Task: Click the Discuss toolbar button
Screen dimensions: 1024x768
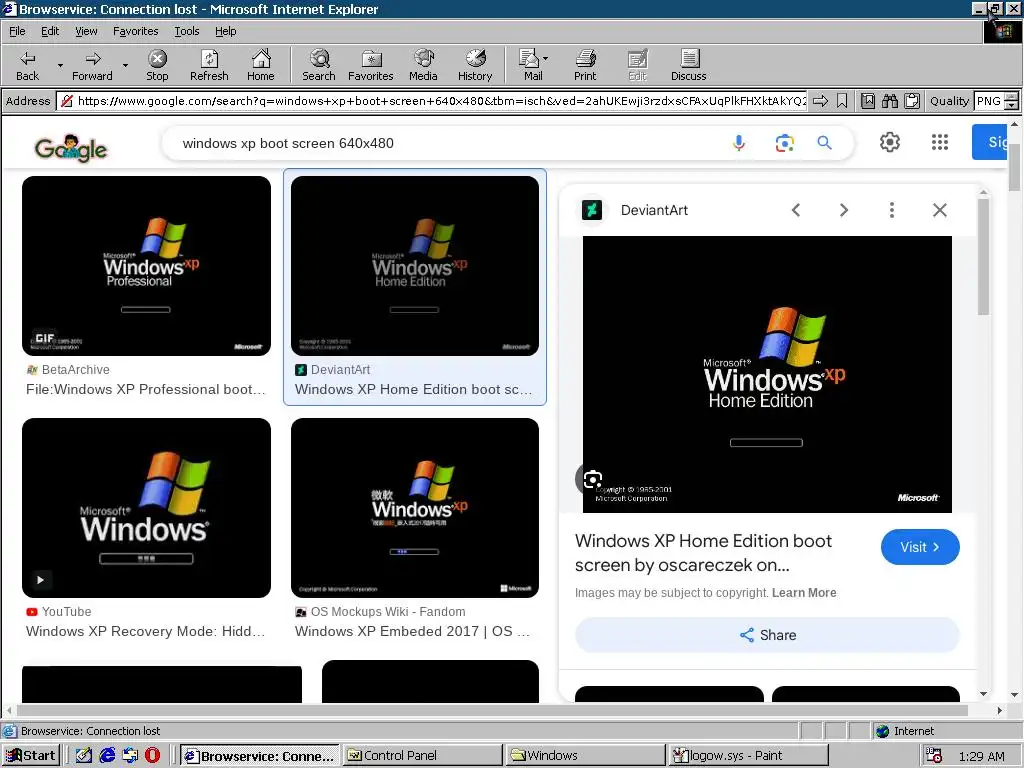Action: click(x=688, y=65)
